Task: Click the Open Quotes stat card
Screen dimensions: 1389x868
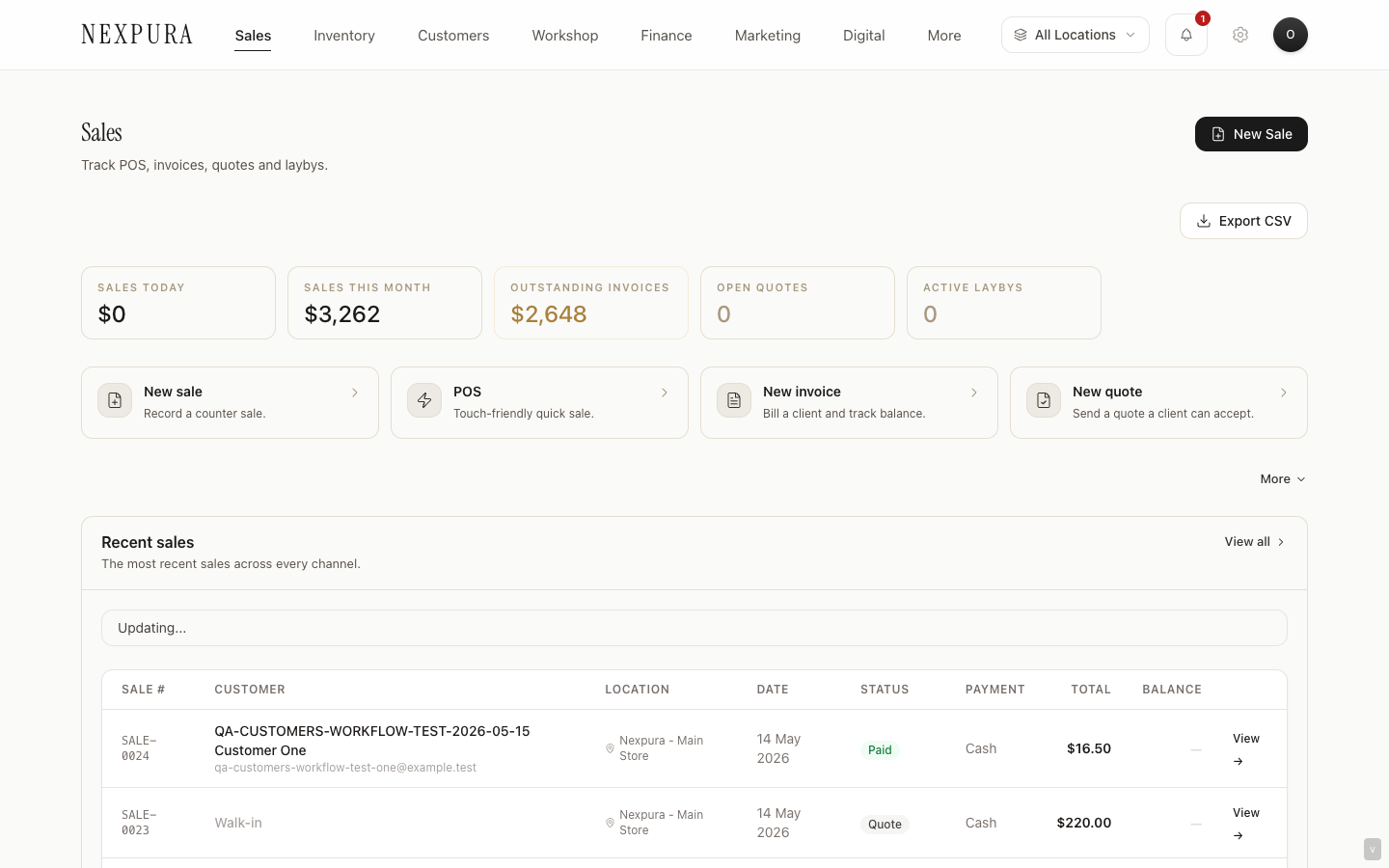Action: [x=798, y=303]
